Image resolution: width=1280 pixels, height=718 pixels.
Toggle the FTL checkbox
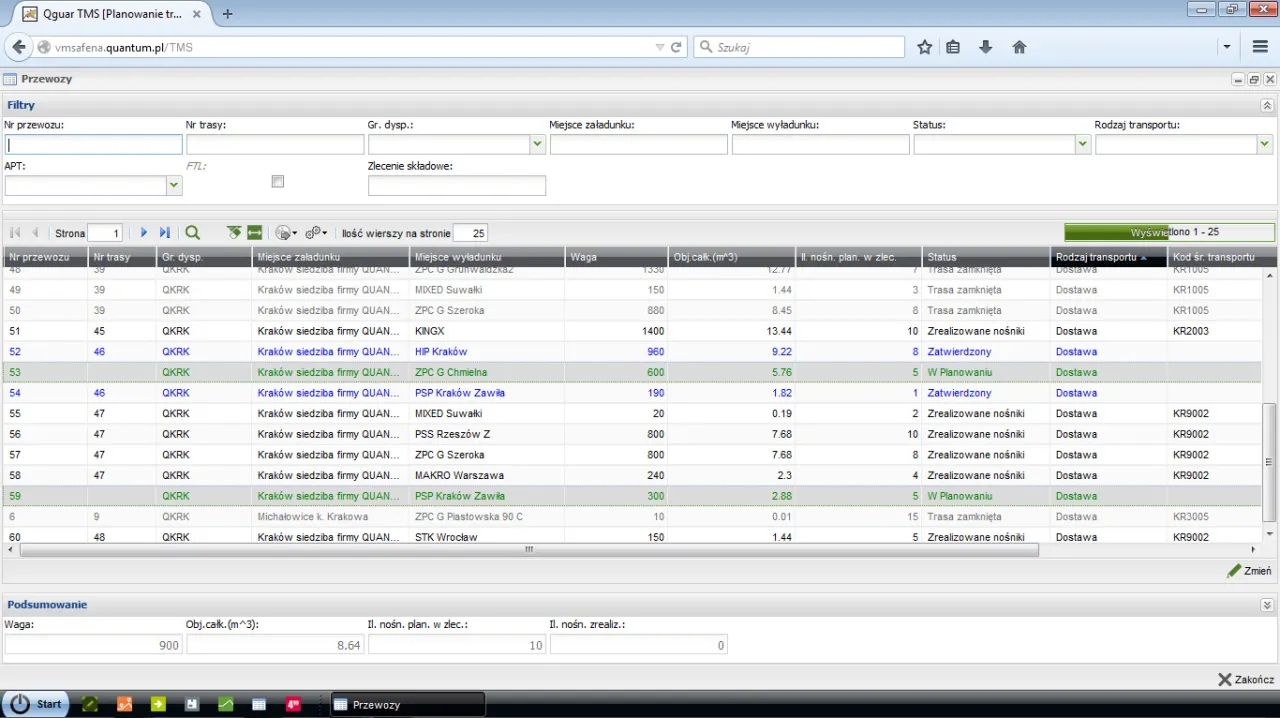278,182
